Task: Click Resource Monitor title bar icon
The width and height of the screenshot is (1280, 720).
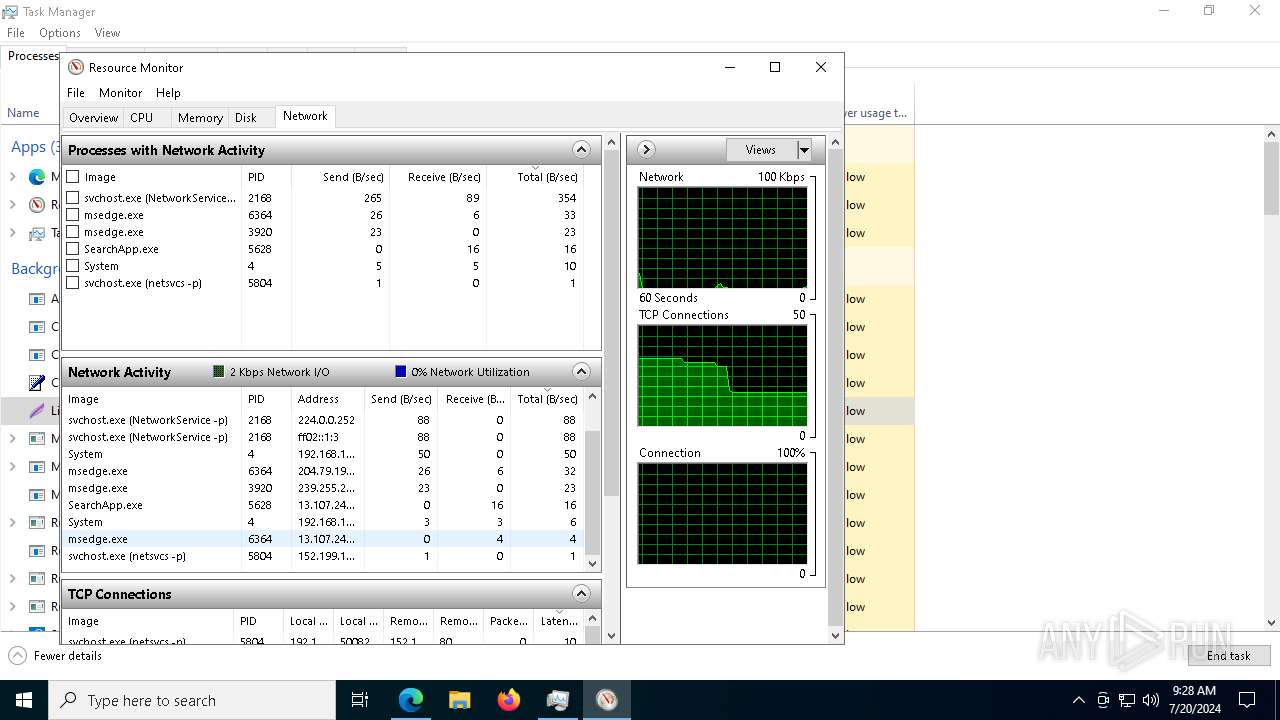Action: [76, 67]
